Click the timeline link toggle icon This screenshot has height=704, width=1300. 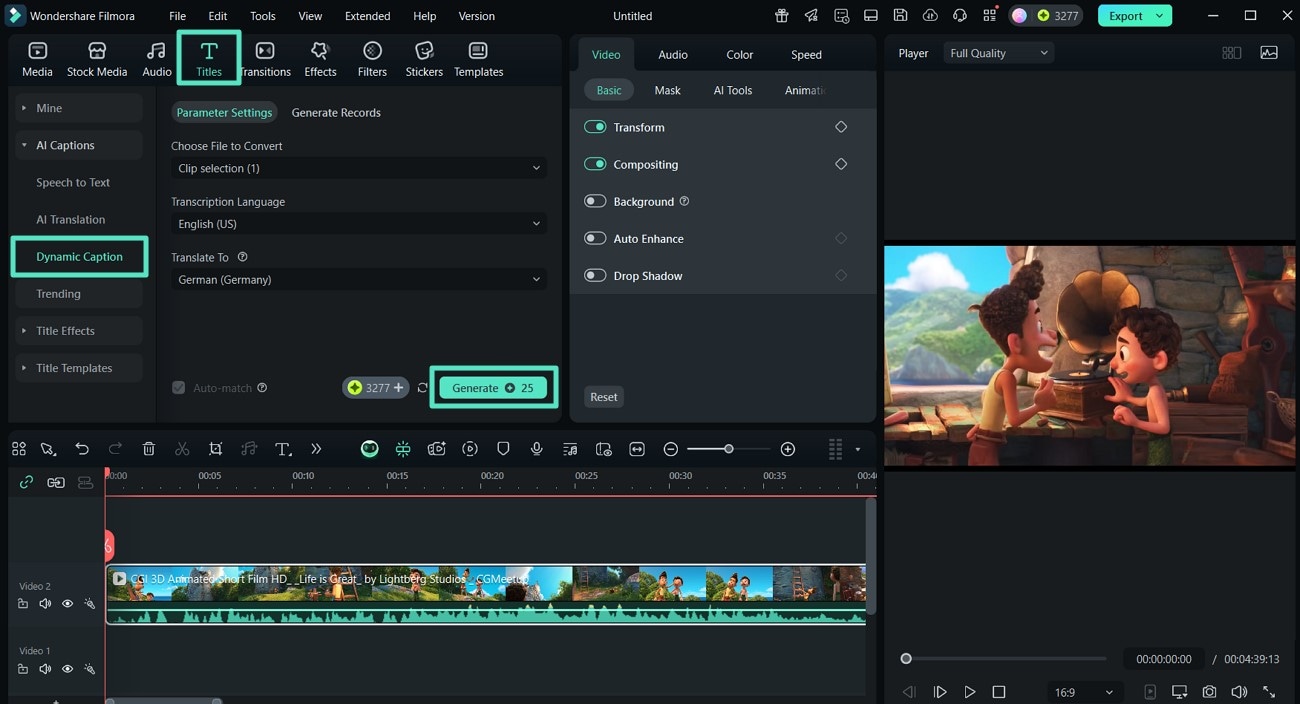click(26, 482)
